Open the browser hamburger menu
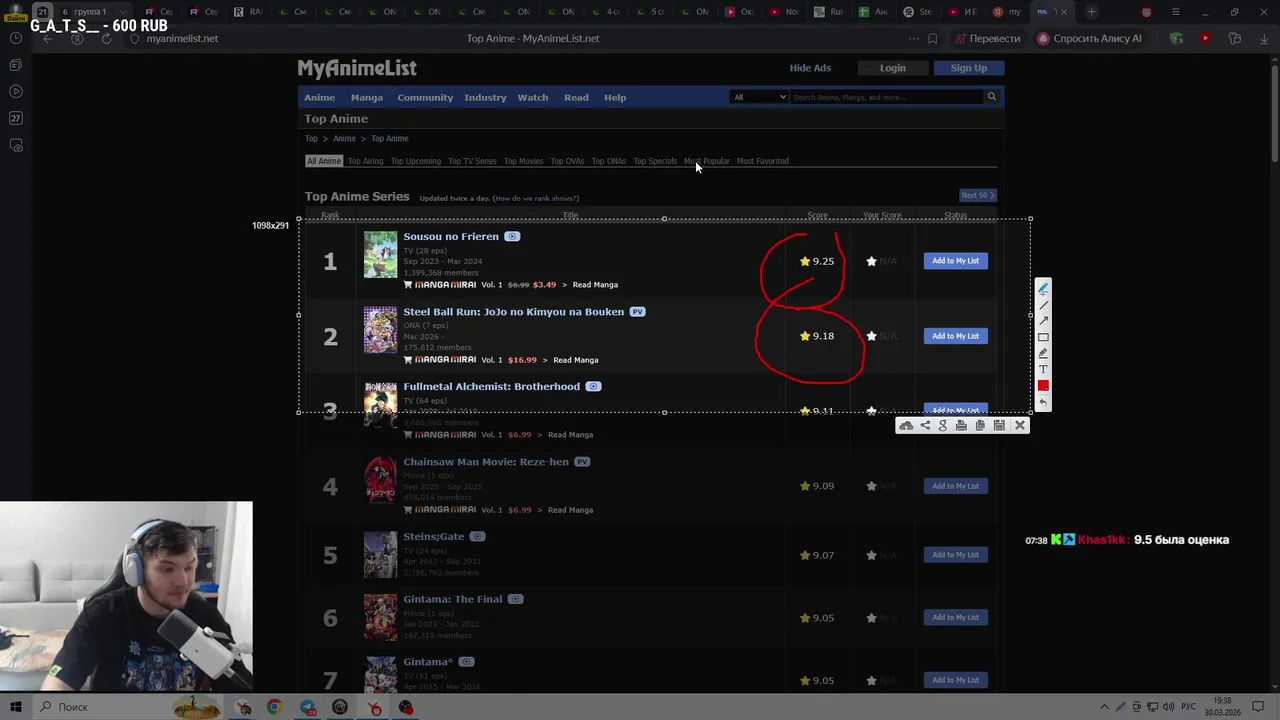 (x=1176, y=12)
